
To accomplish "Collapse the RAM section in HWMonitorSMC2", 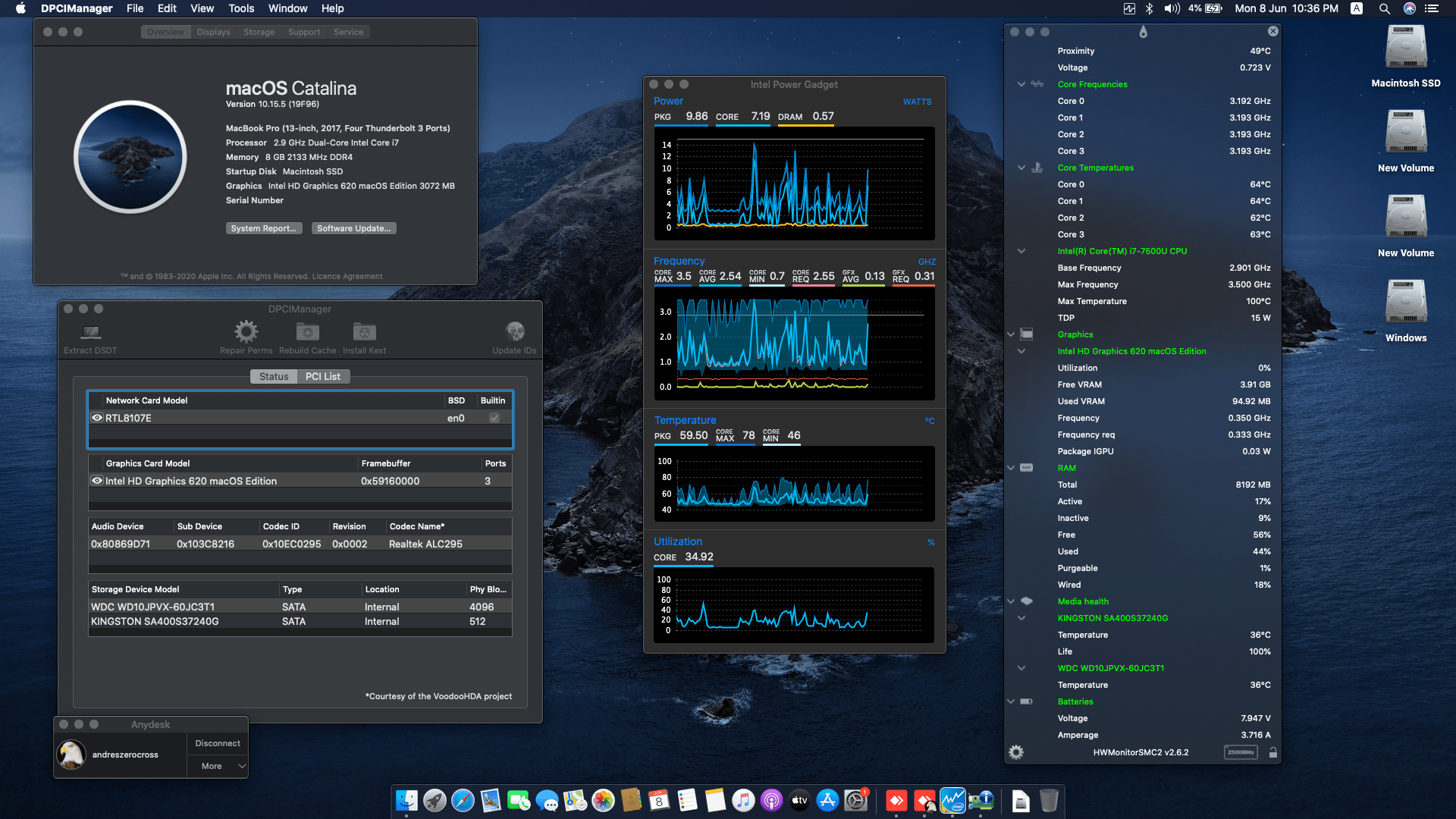I will pos(1011,467).
